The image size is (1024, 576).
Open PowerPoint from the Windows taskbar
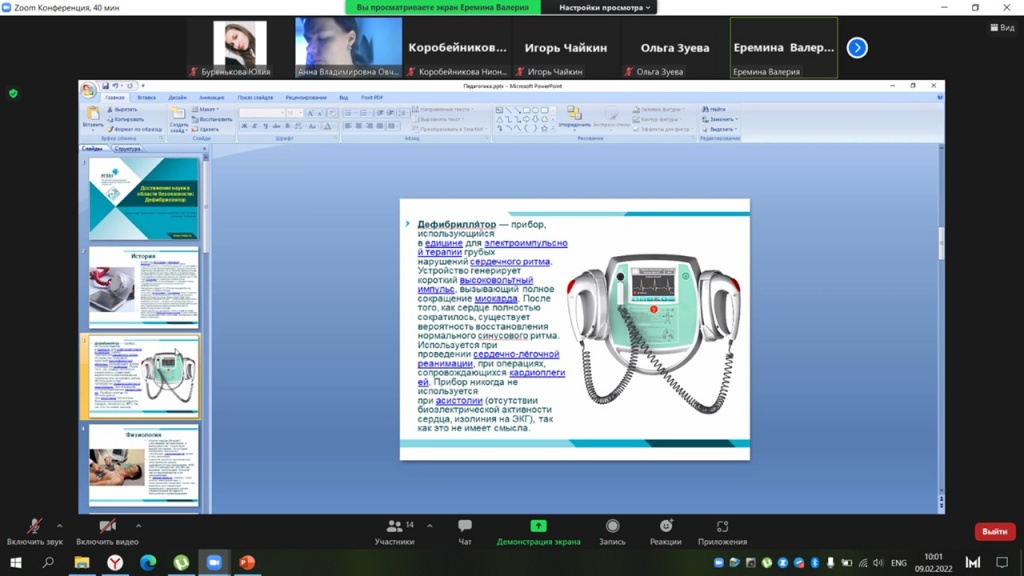(247, 563)
